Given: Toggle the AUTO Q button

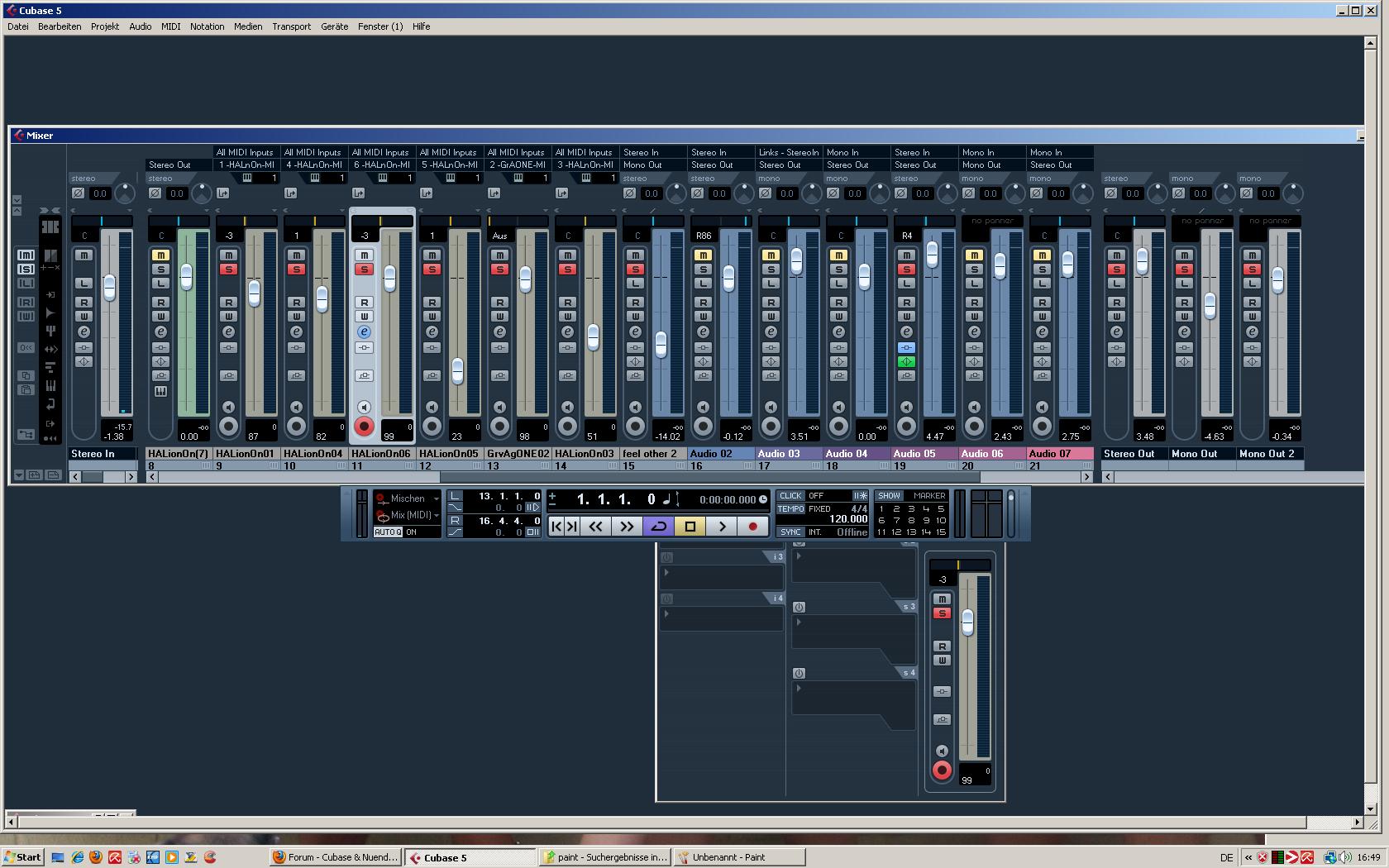Looking at the screenshot, I should (x=388, y=532).
